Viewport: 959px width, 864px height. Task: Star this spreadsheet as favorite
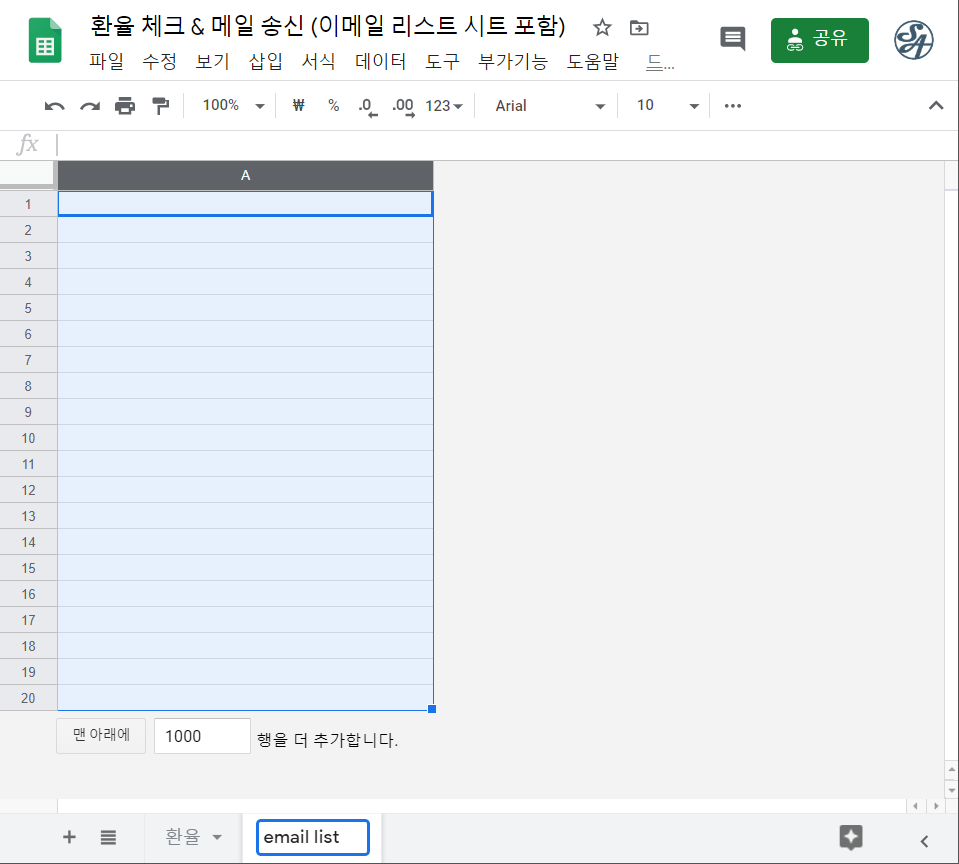coord(602,30)
